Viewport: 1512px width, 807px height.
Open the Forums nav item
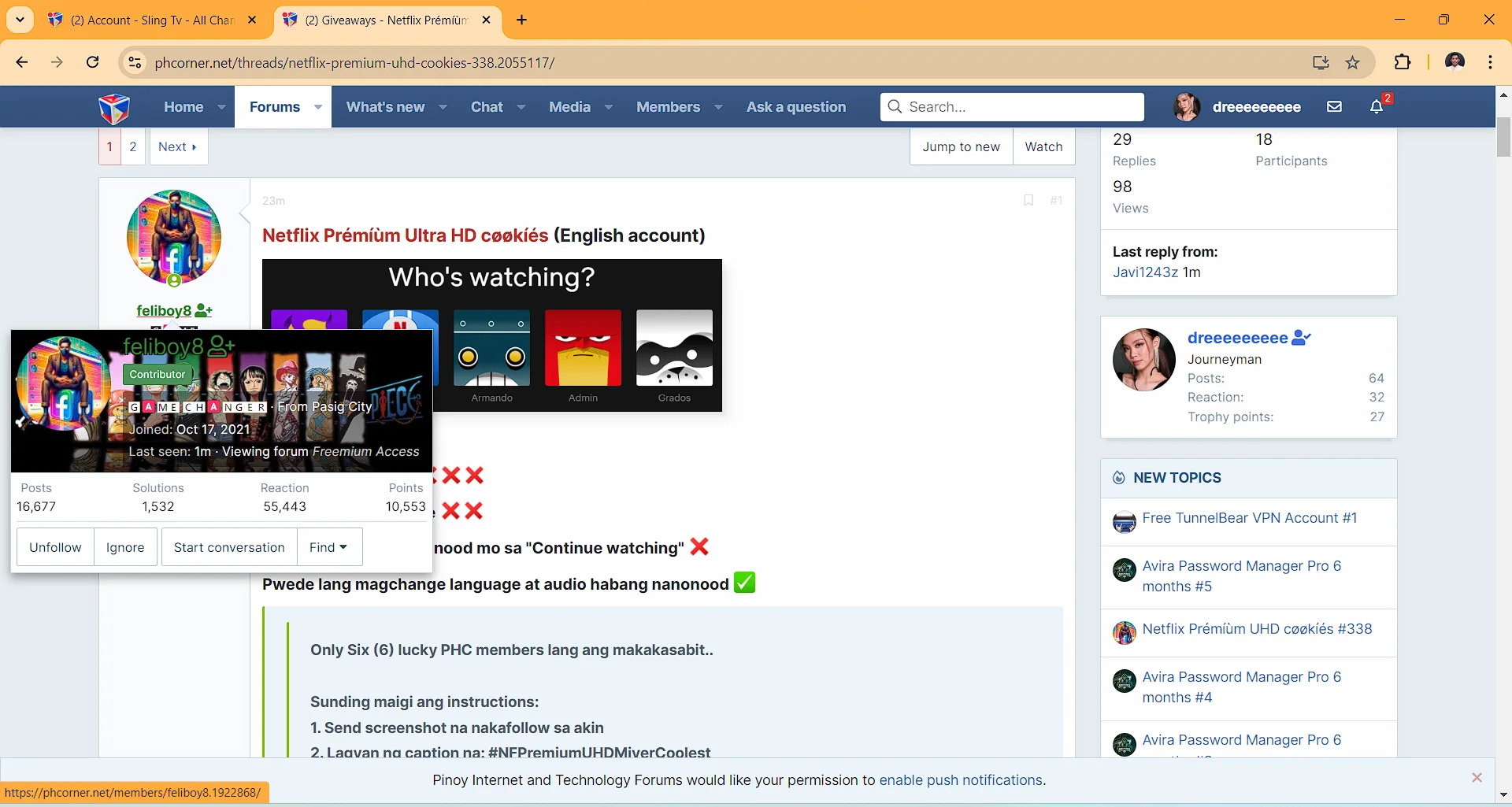275,107
